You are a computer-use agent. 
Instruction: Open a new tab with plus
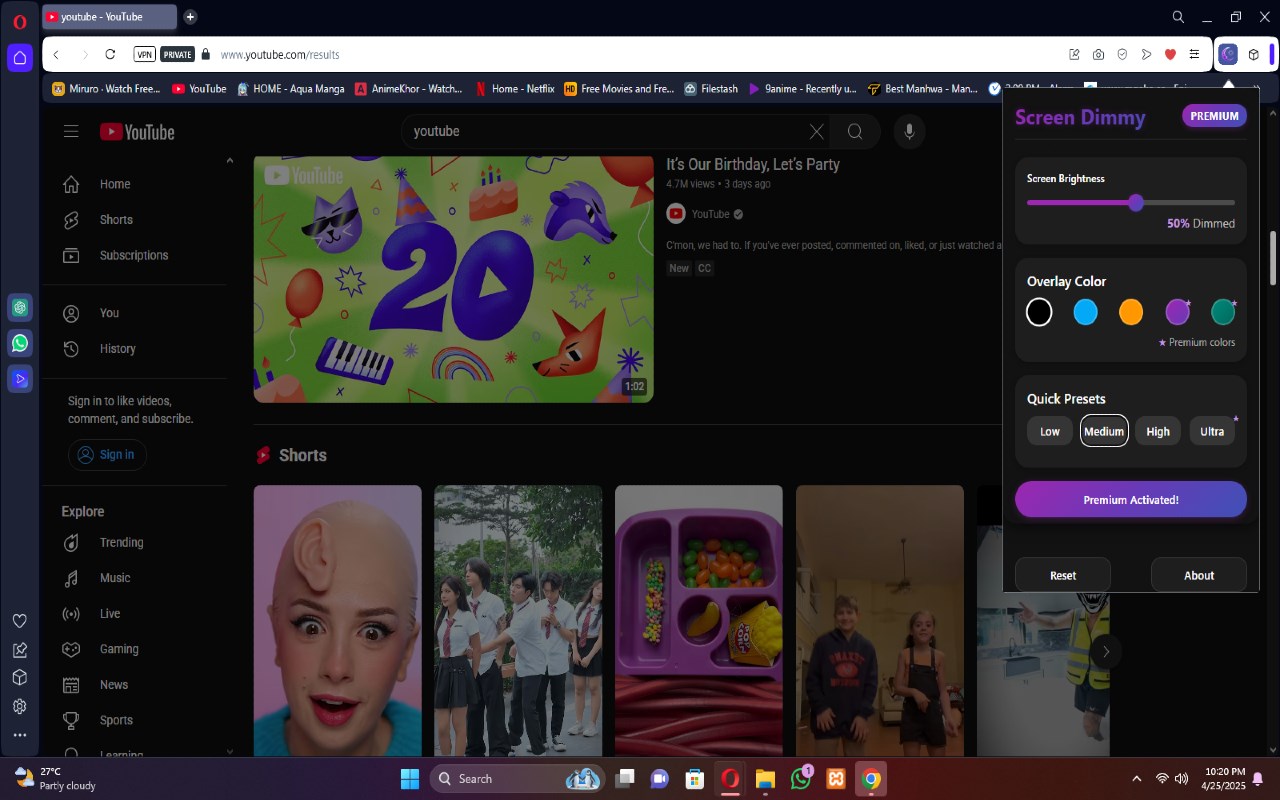(190, 17)
